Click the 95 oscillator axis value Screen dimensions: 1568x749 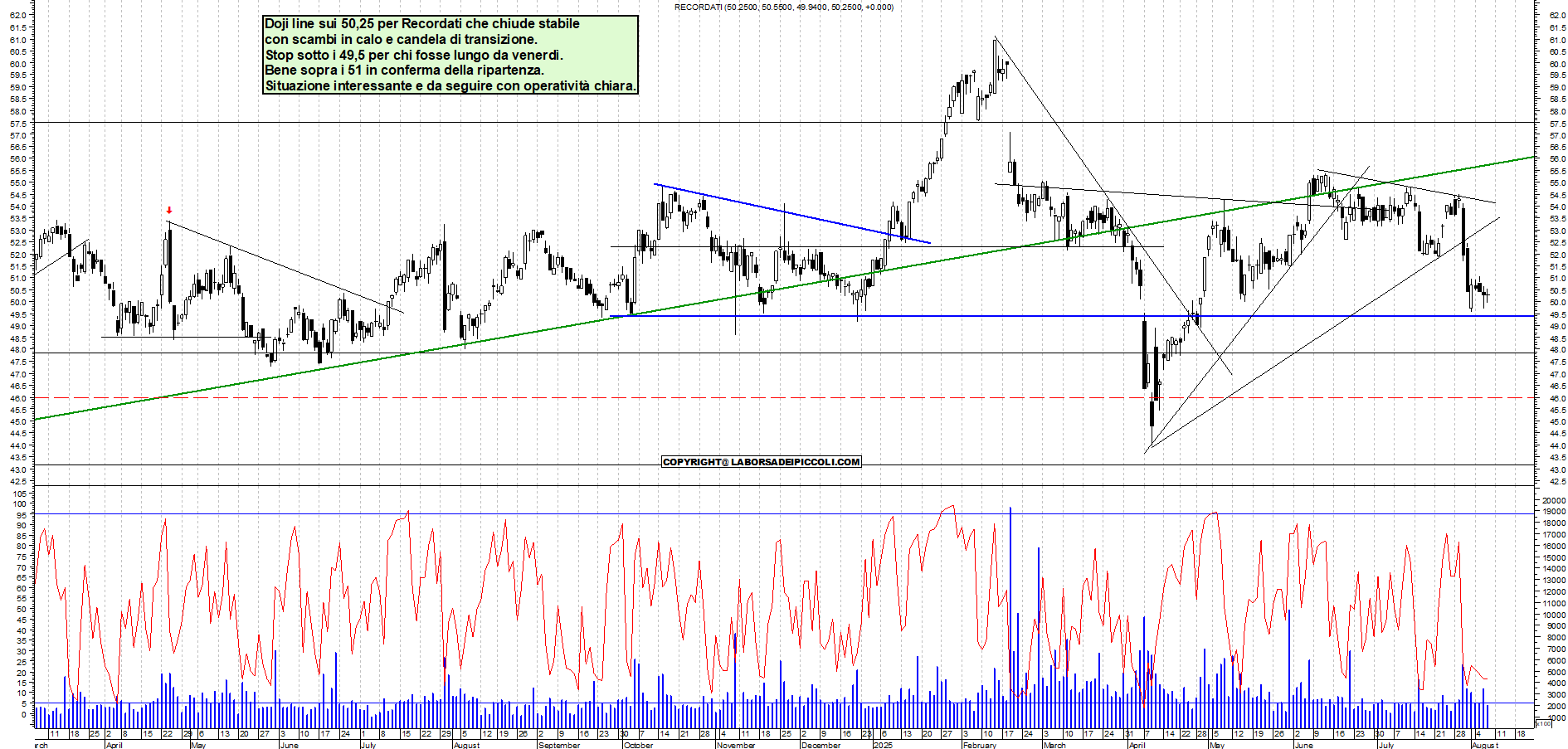pos(22,514)
